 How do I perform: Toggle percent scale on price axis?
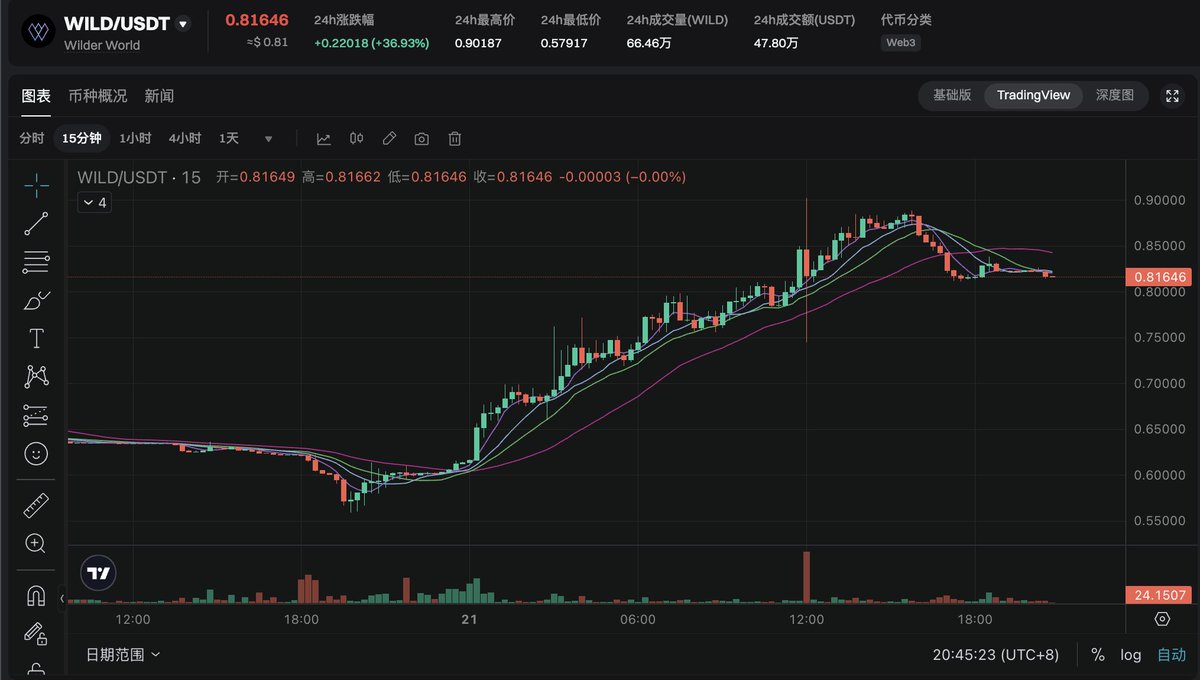(1098, 655)
